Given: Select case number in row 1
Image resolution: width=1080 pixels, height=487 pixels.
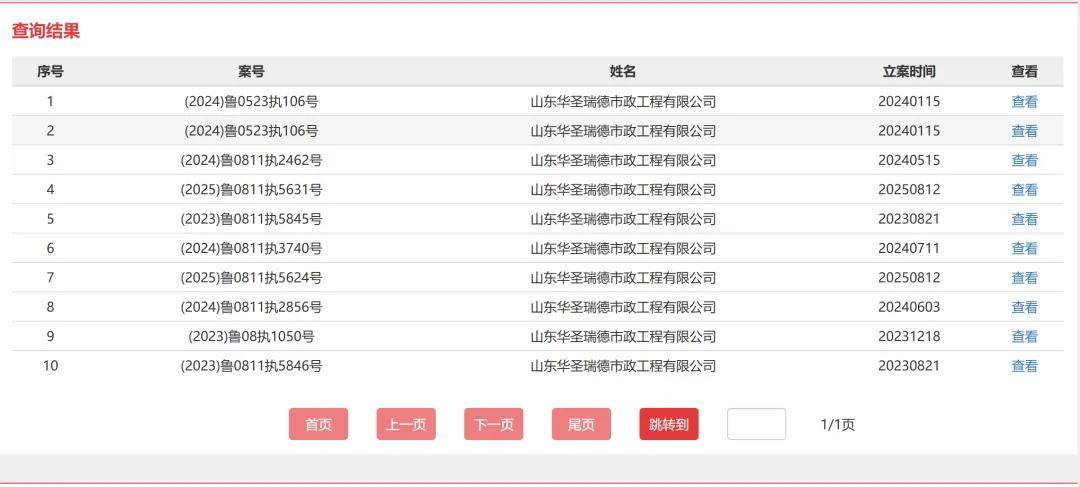Looking at the screenshot, I should point(251,102).
